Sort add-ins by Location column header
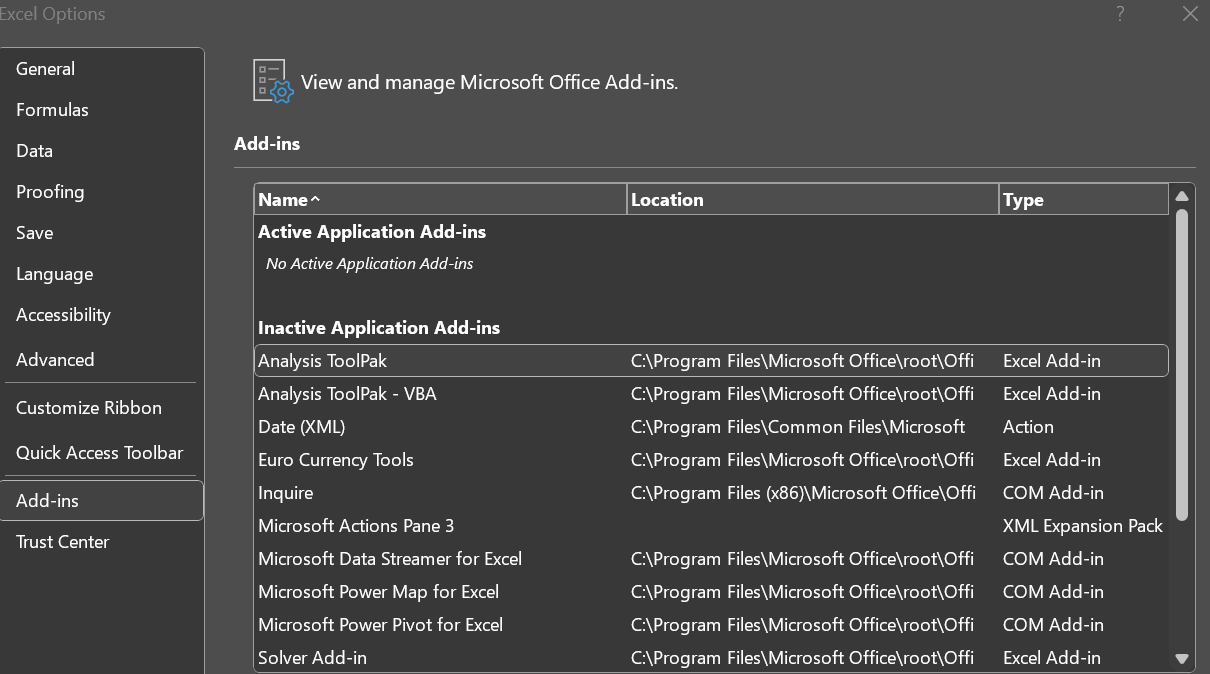The width and height of the screenshot is (1210, 674). point(813,200)
